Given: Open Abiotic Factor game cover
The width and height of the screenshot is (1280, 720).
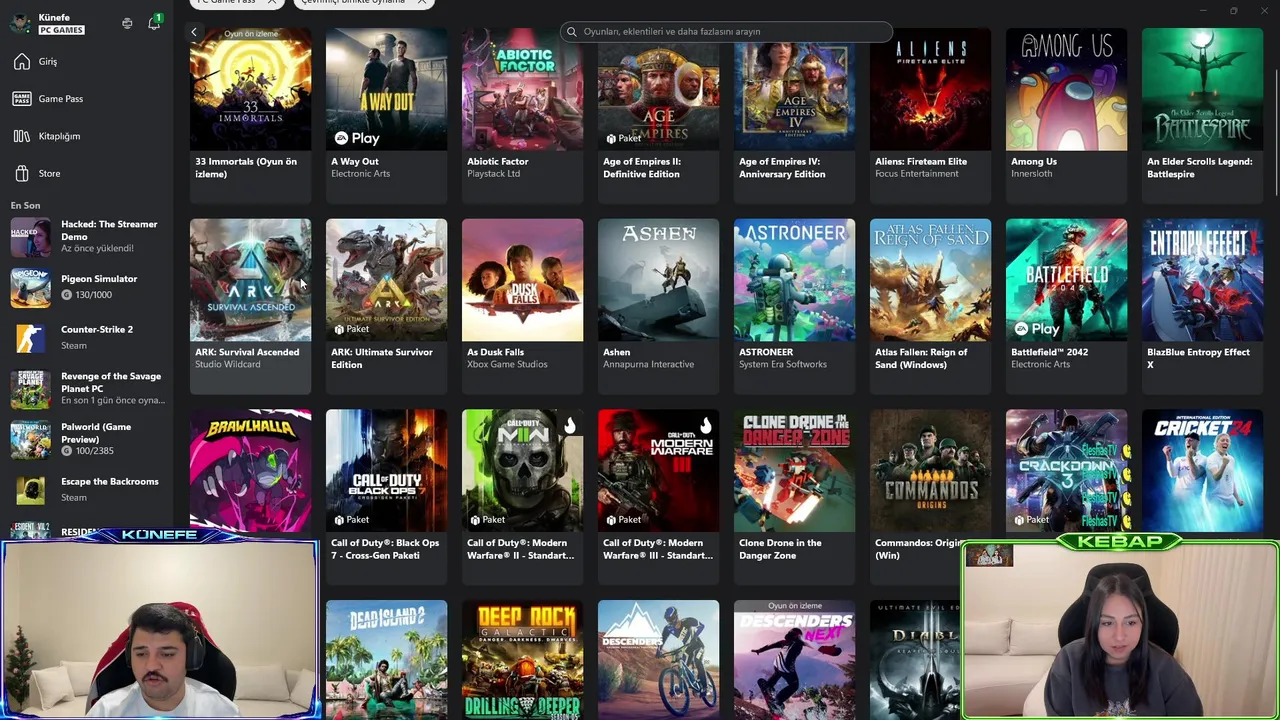Looking at the screenshot, I should (x=522, y=89).
